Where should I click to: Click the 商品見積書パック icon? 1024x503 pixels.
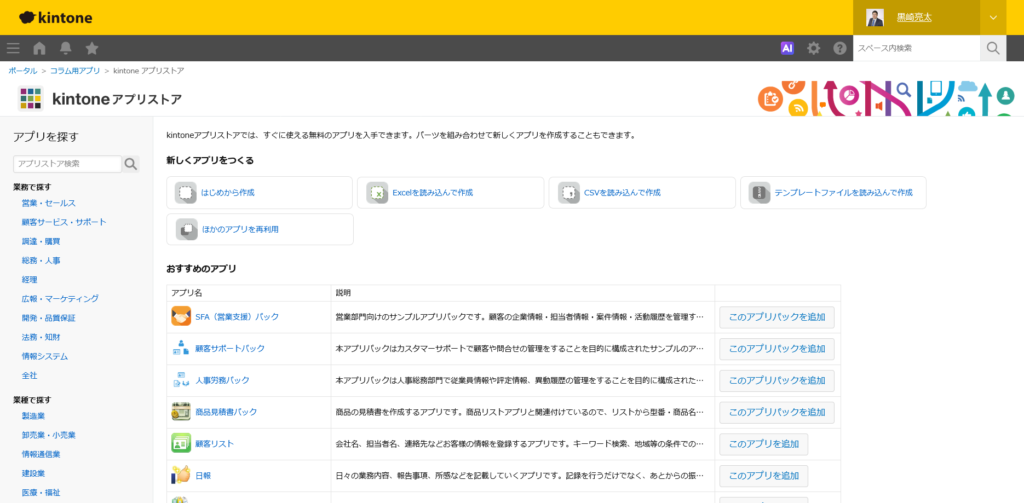tap(181, 412)
